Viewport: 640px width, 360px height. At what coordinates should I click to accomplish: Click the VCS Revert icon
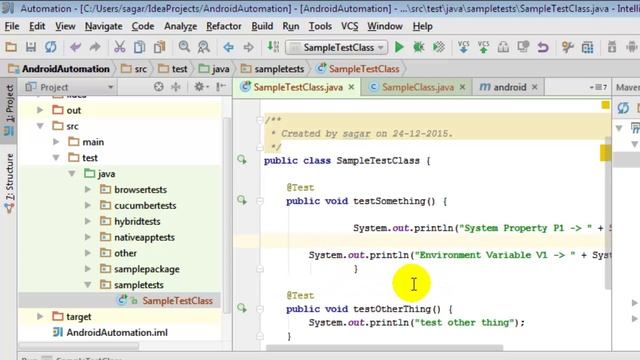543,47
